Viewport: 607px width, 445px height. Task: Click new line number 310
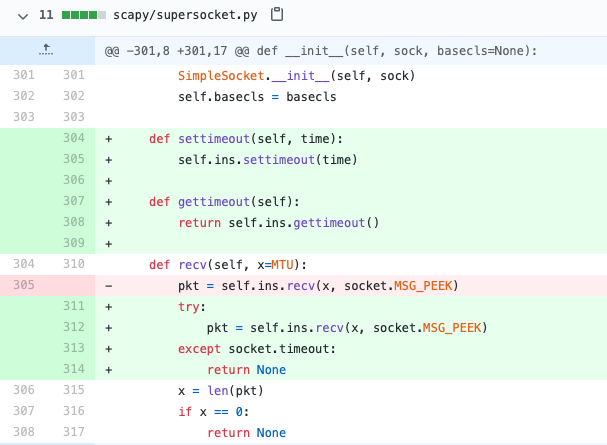(74, 264)
